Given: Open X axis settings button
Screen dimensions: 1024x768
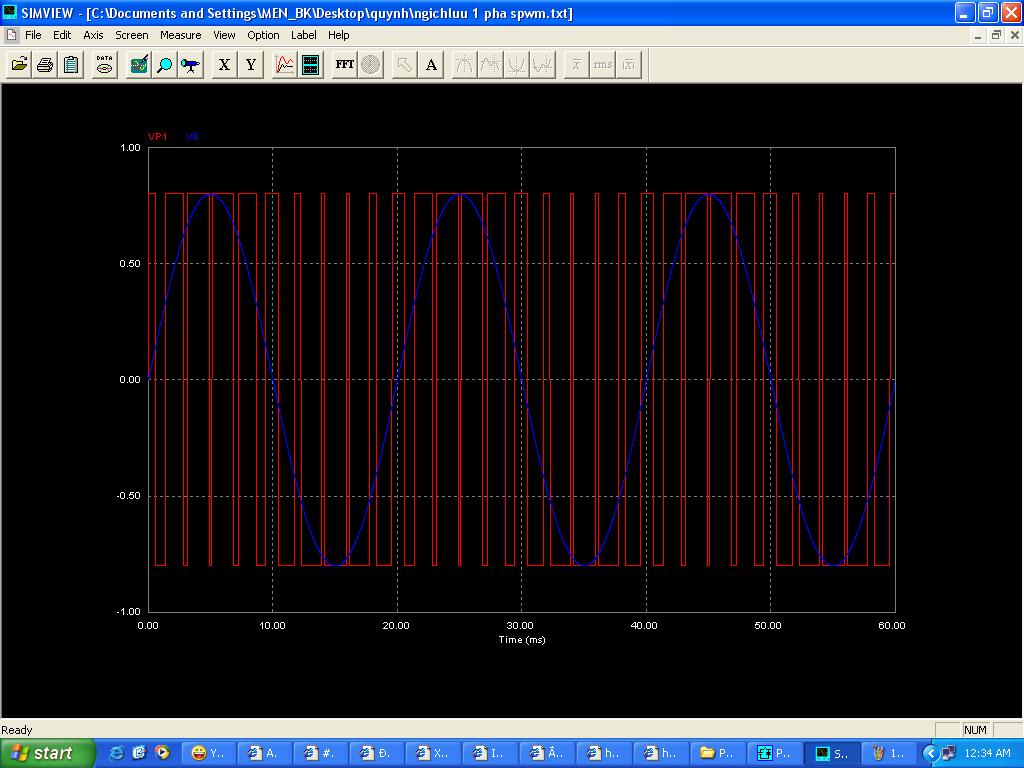Looking at the screenshot, I should (224, 65).
